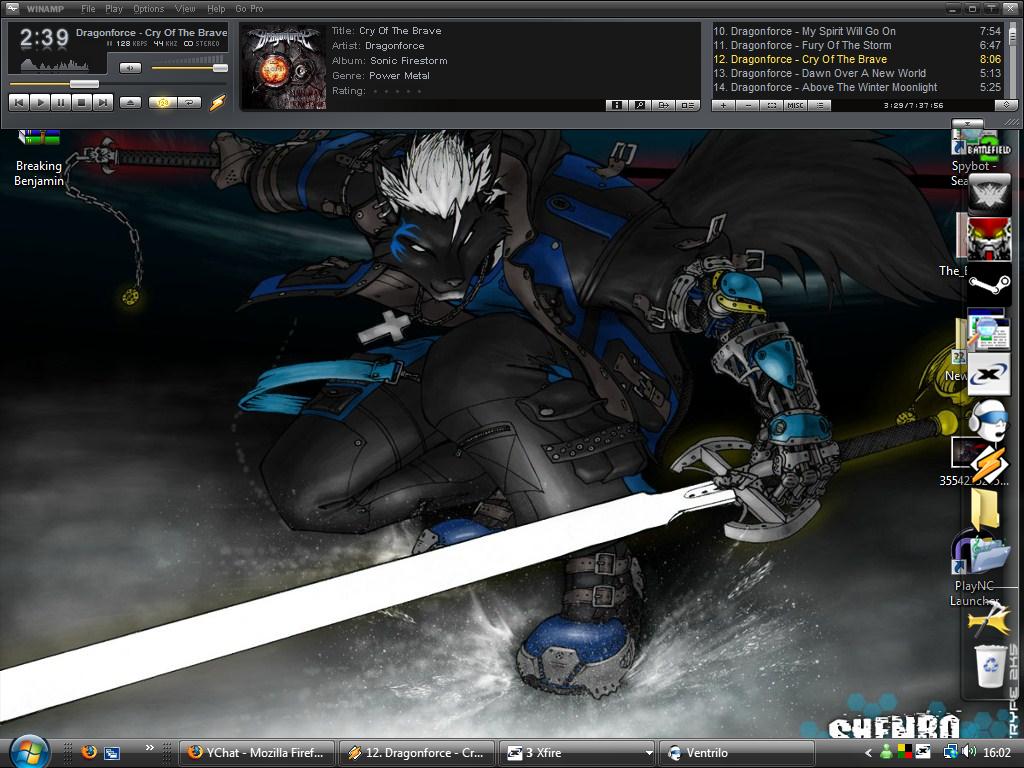
Task: Click the winged emblem dock icon
Action: click(x=989, y=194)
